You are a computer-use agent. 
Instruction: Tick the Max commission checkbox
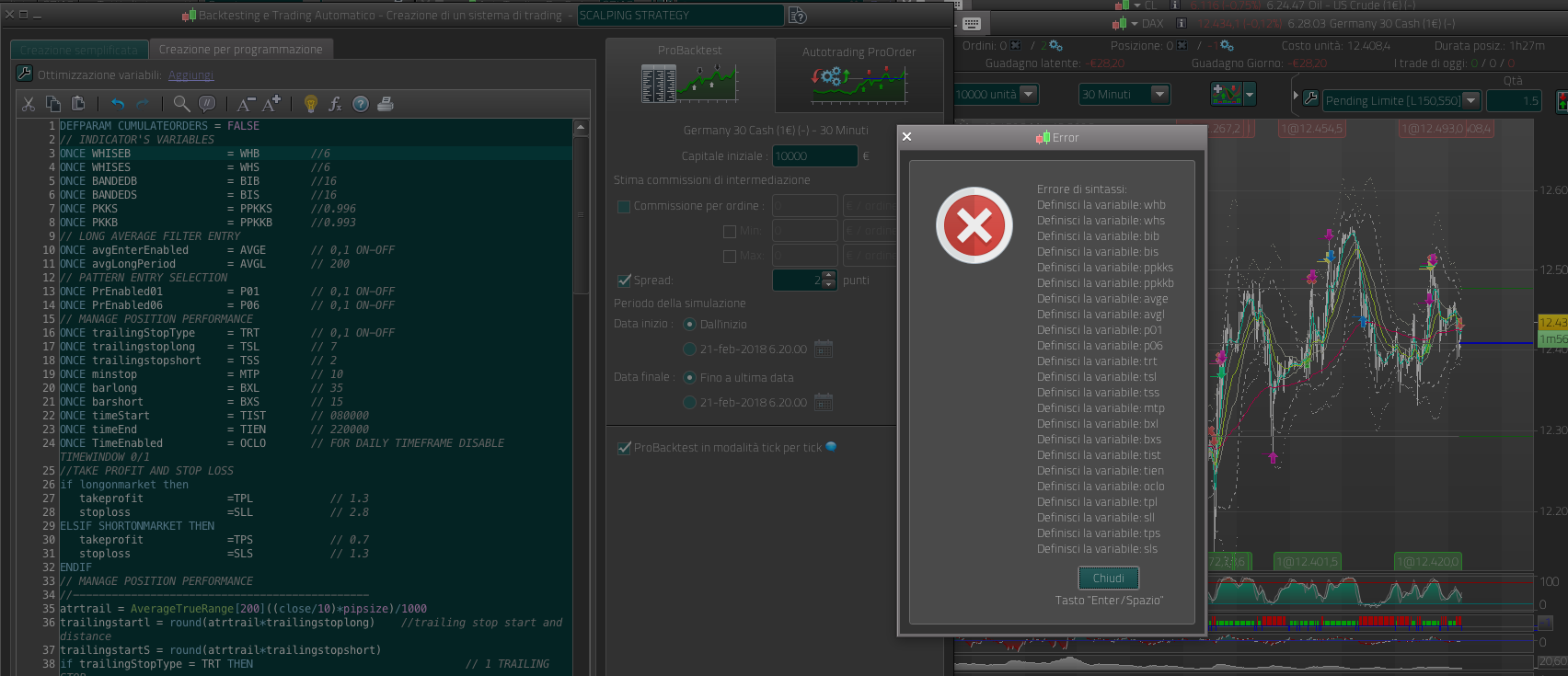click(730, 257)
